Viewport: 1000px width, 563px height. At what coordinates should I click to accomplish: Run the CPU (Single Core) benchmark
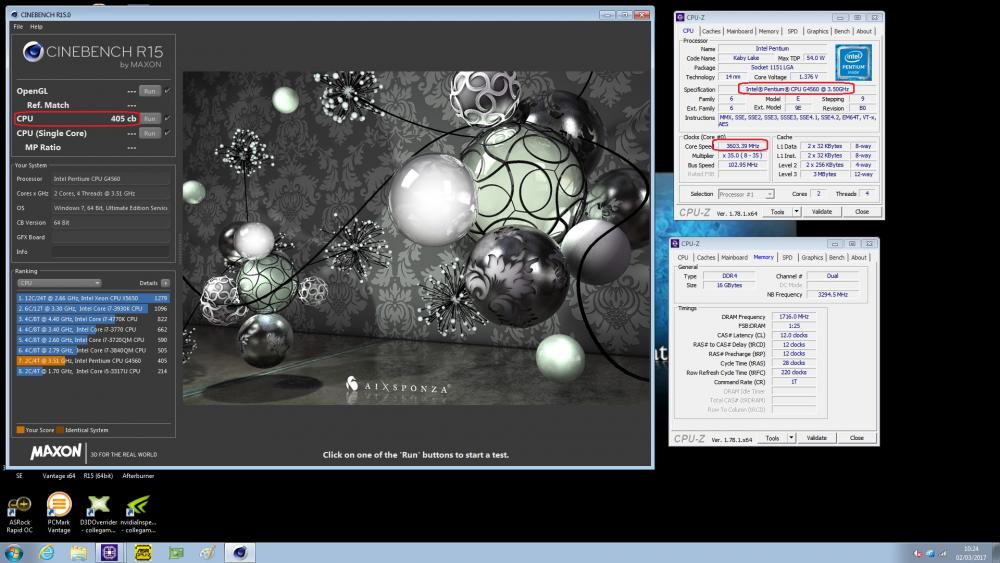point(149,133)
